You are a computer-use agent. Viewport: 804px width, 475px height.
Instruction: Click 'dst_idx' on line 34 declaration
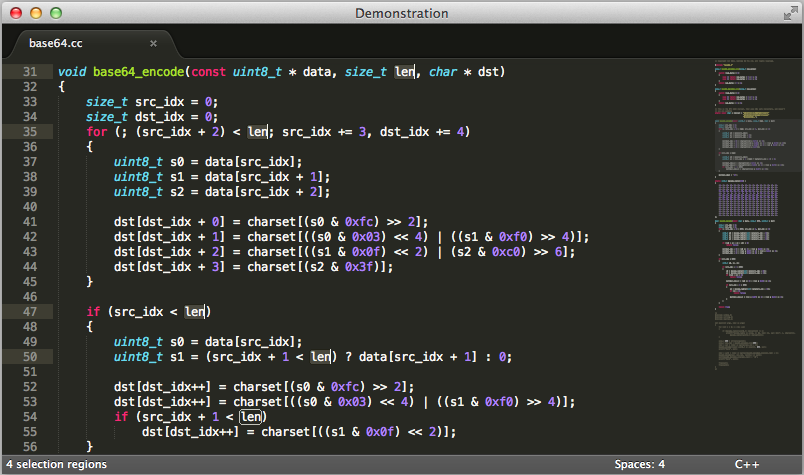(x=159, y=117)
